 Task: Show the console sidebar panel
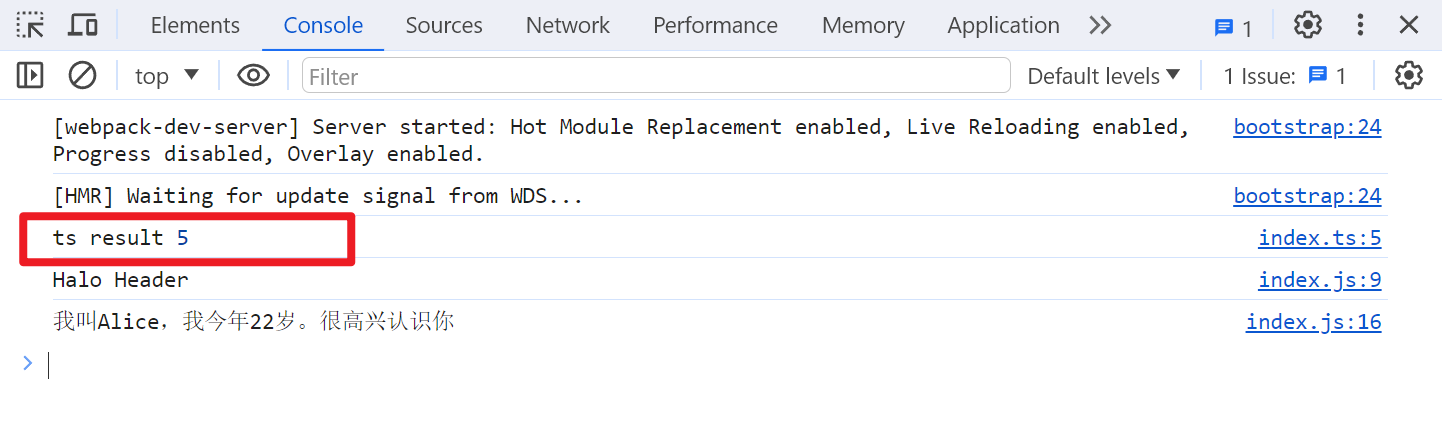click(x=30, y=75)
